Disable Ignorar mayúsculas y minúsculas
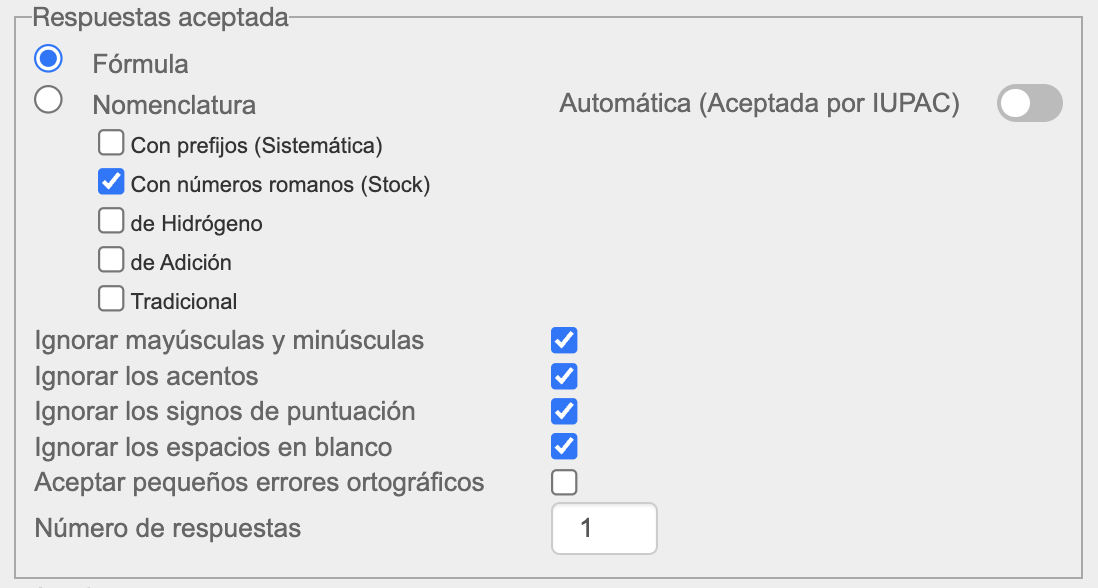Viewport: 1098px width, 588px height. click(x=564, y=340)
